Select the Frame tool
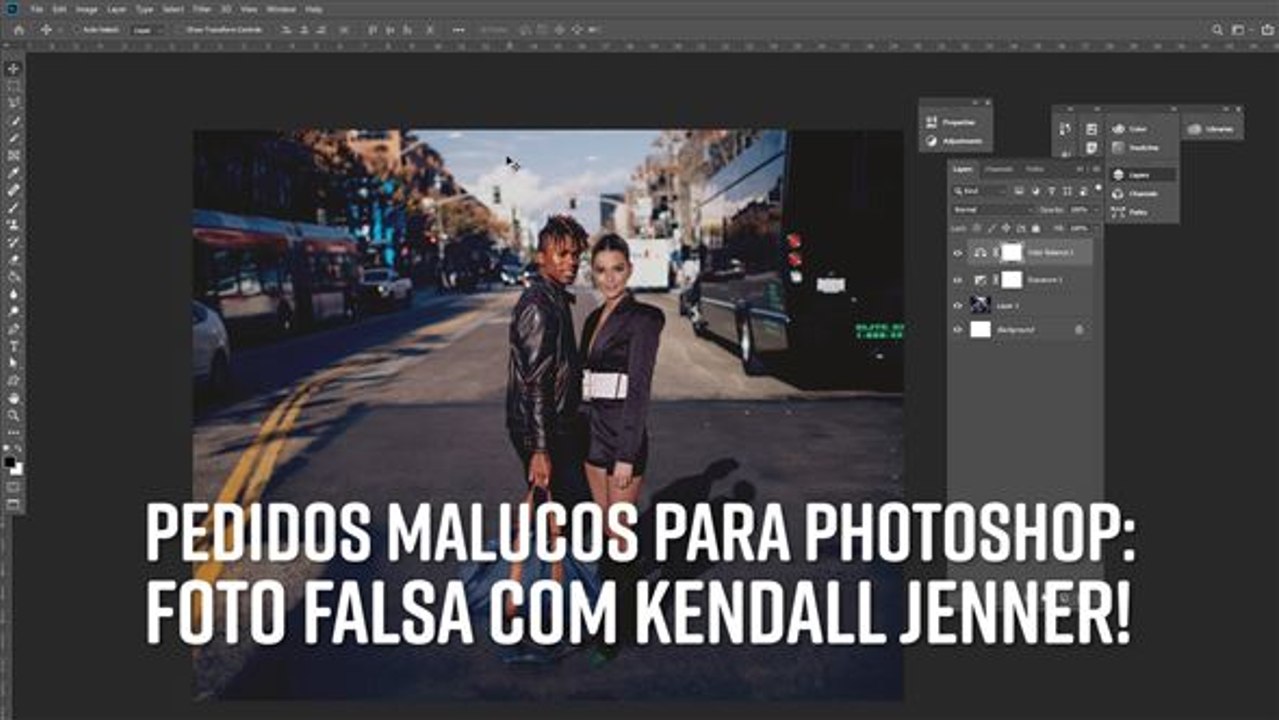Image resolution: width=1279 pixels, height=720 pixels. pyautogui.click(x=14, y=155)
